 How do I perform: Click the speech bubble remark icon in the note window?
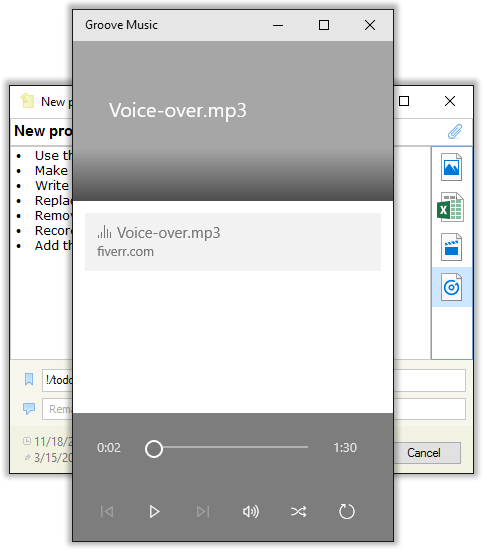[29, 409]
